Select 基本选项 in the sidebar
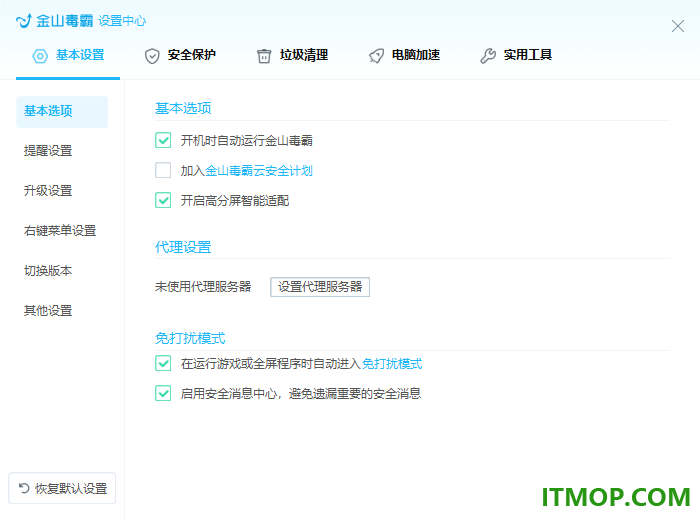The height and width of the screenshot is (520, 700). pos(62,112)
